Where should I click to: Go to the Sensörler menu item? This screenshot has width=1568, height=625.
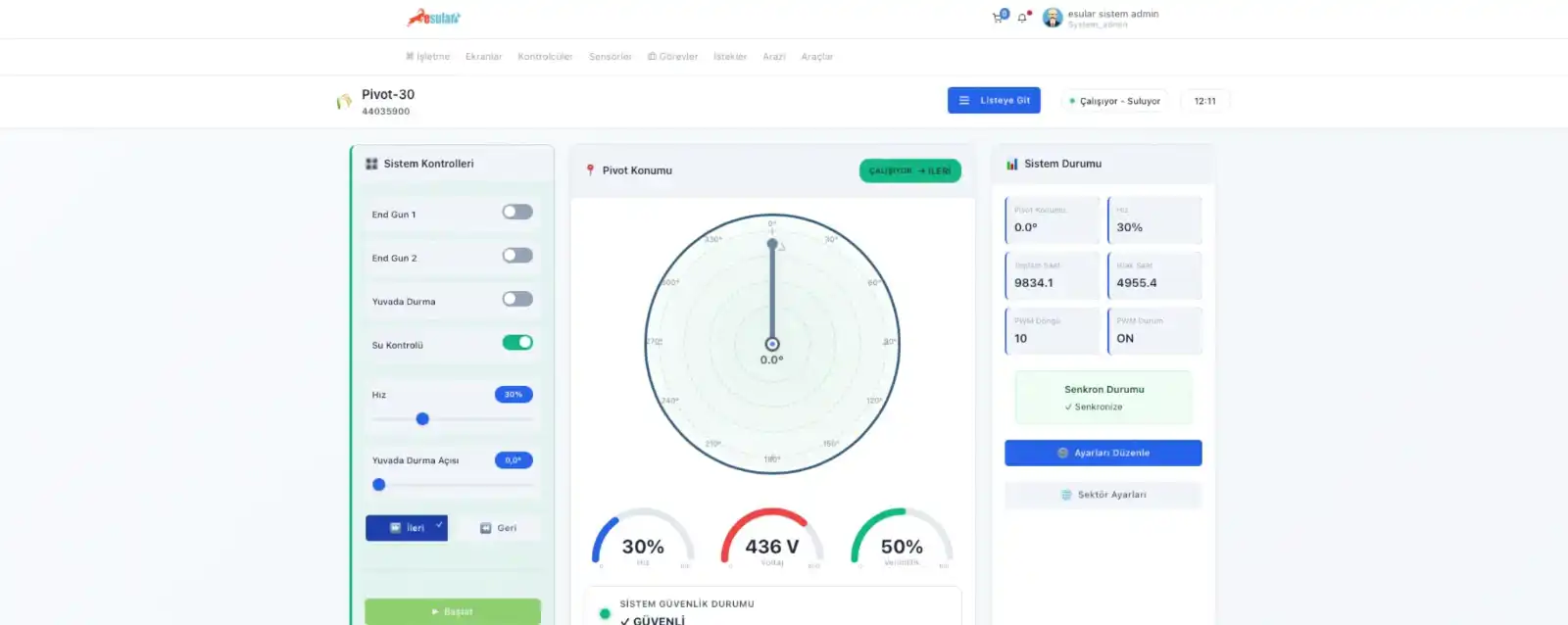tap(610, 57)
